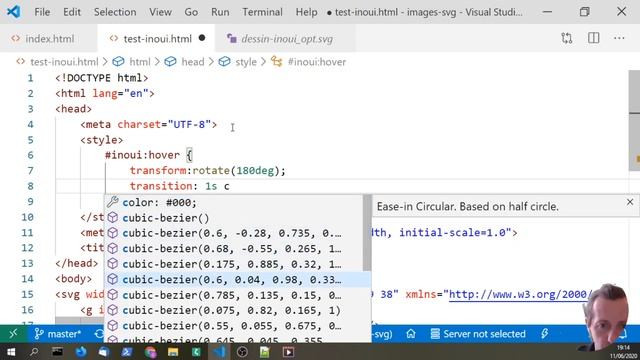Switch to the index.html tab

pos(49,38)
